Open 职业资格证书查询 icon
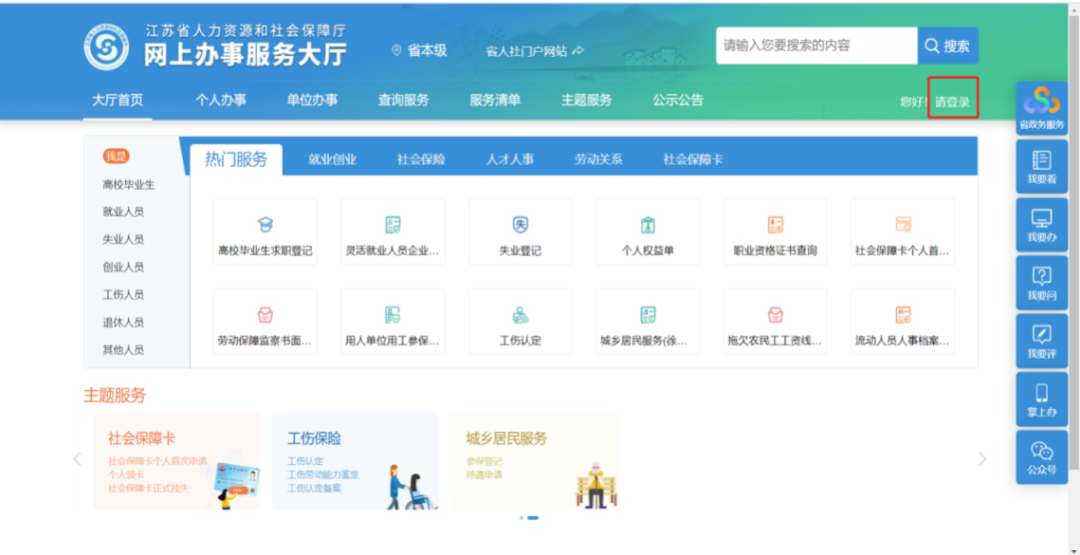 point(775,226)
